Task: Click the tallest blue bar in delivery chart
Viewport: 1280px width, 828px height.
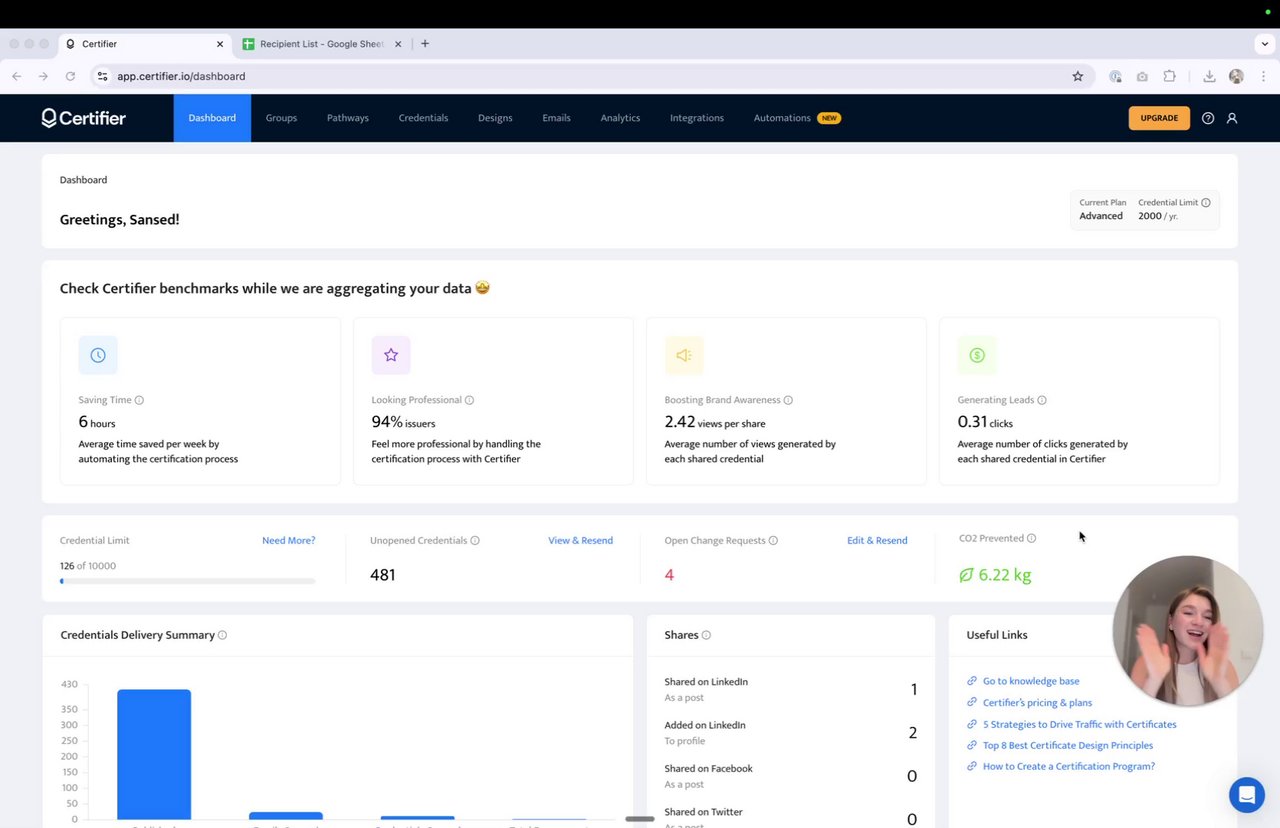Action: (x=154, y=755)
